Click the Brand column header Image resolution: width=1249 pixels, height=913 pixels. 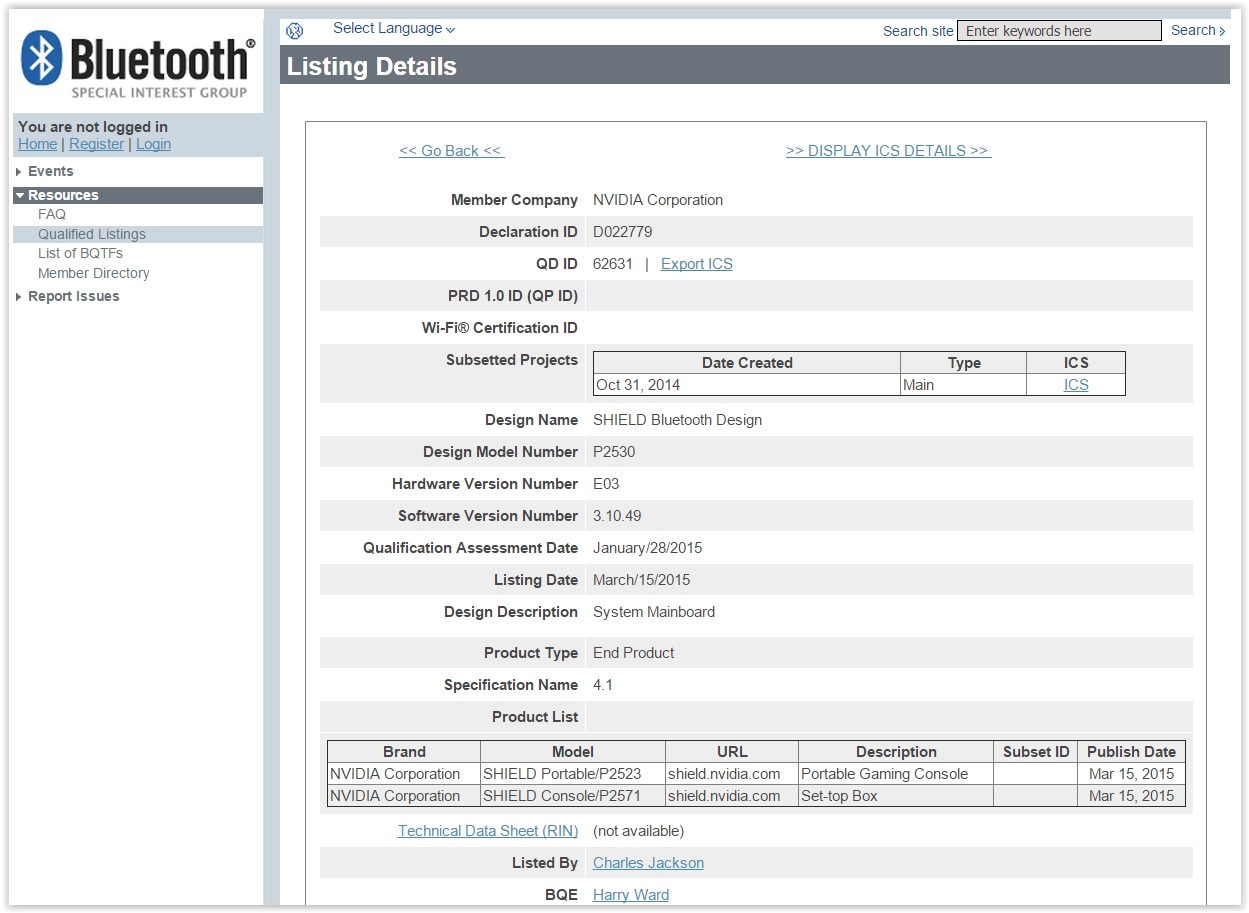pyautogui.click(x=404, y=752)
